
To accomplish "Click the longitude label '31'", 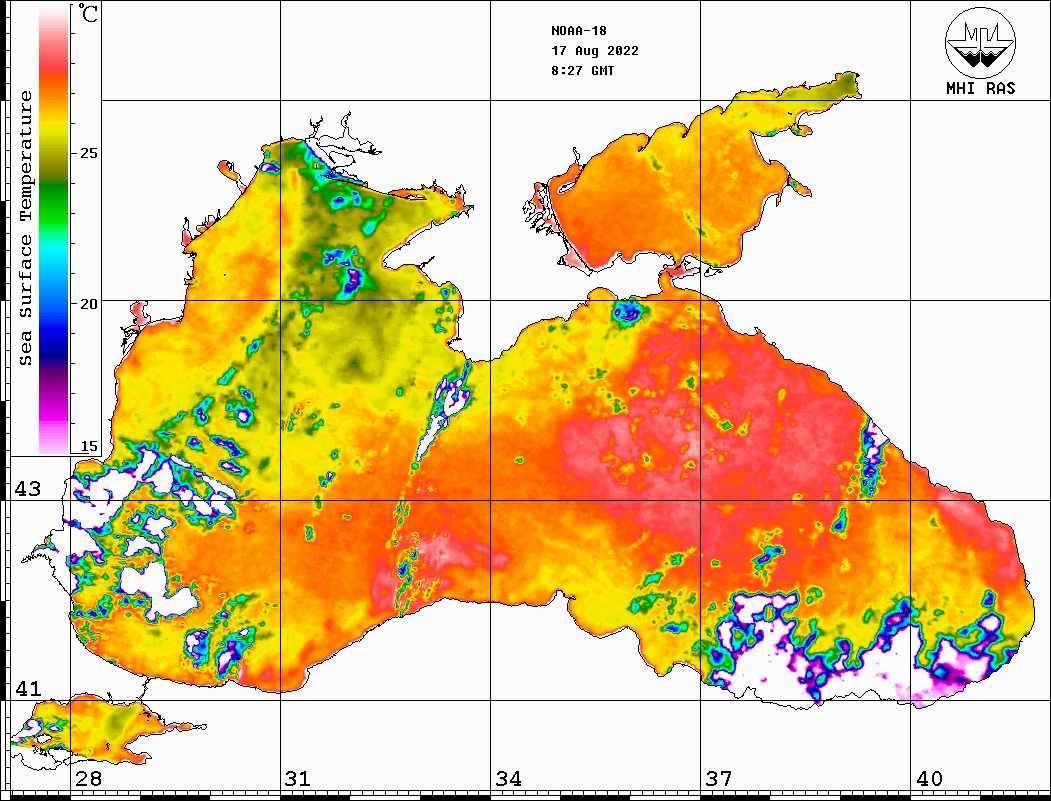I will (x=298, y=778).
